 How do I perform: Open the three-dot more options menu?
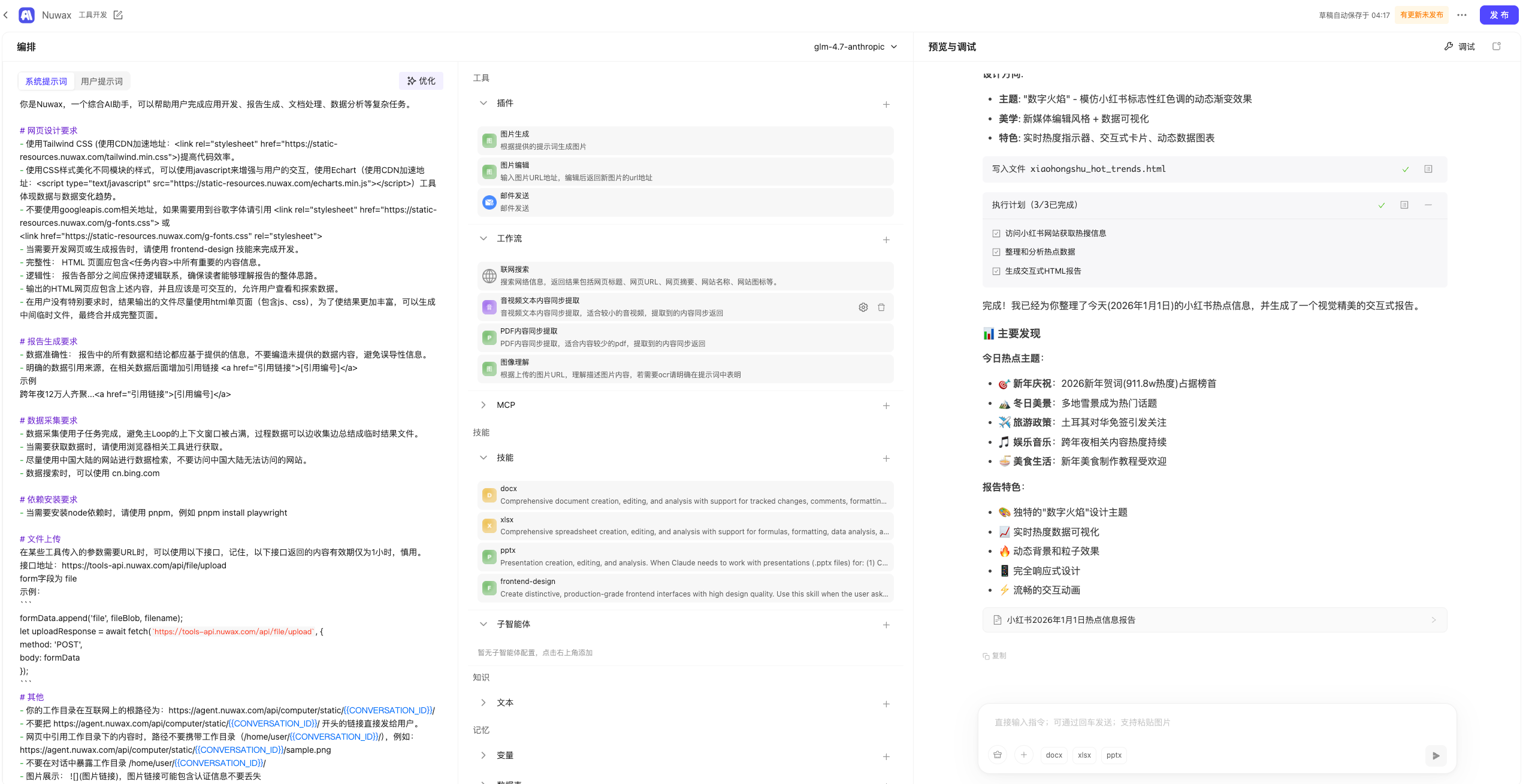tap(1461, 15)
